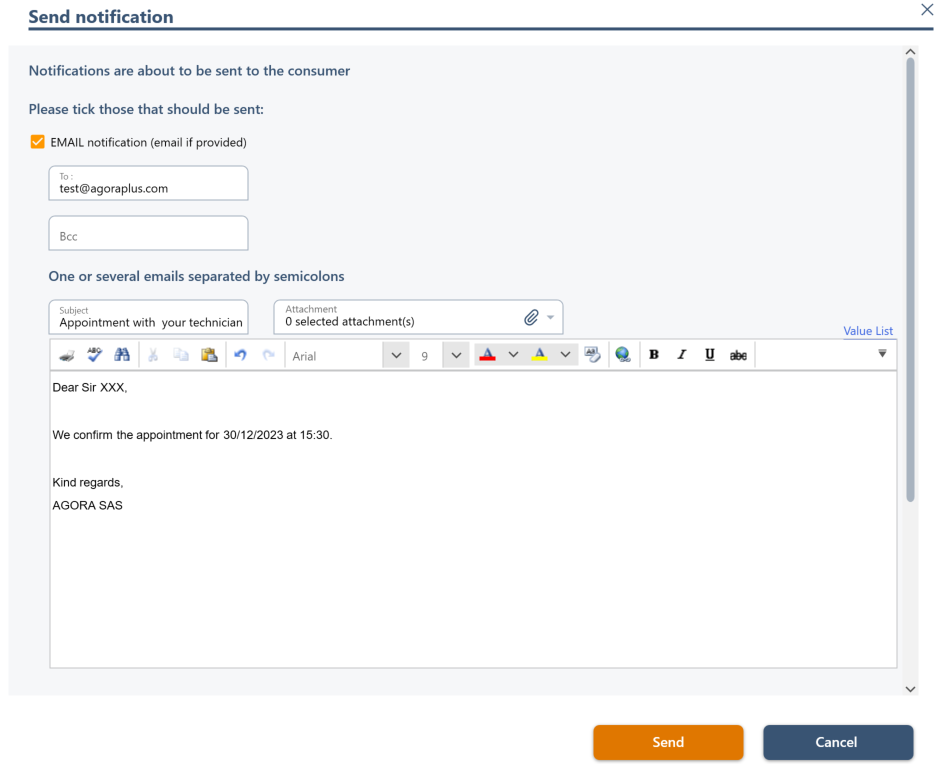This screenshot has width=934, height=764.
Task: Apply the yellow highlight color
Action: tap(540, 355)
